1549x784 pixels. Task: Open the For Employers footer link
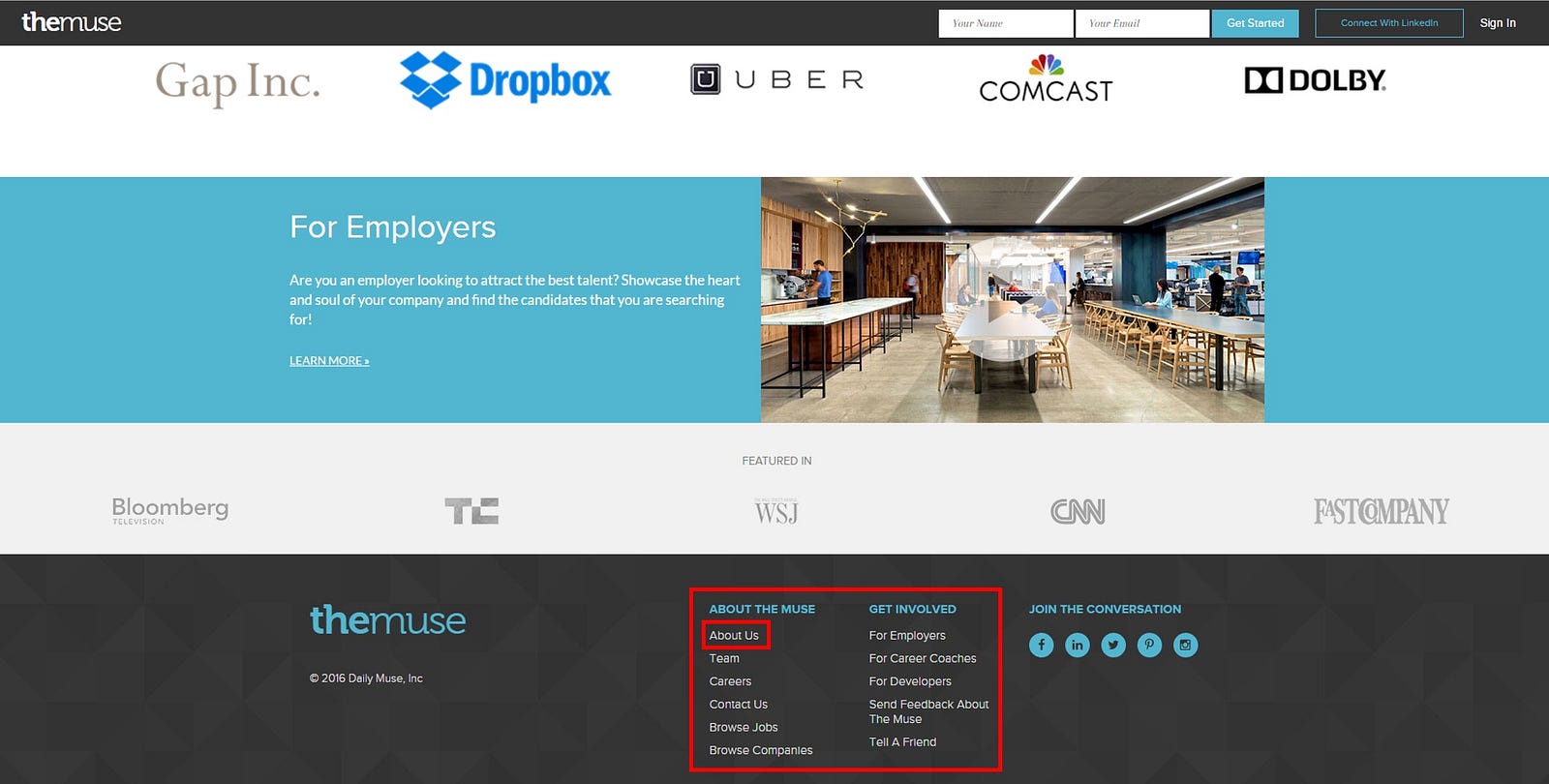point(907,636)
